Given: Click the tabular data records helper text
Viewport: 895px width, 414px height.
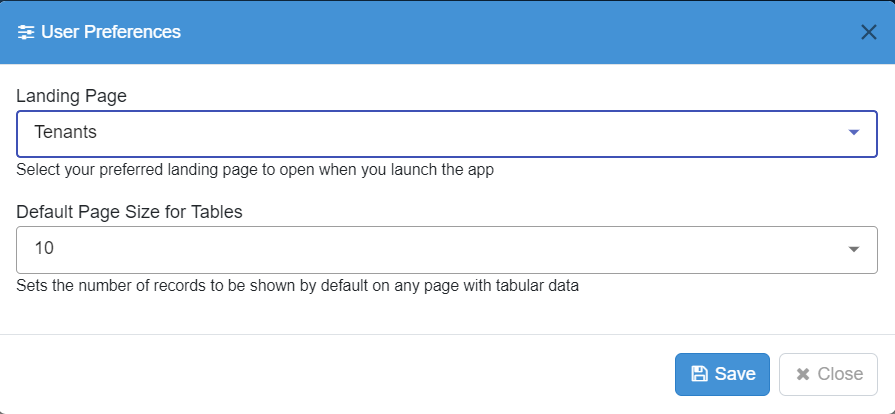Looking at the screenshot, I should [x=297, y=286].
